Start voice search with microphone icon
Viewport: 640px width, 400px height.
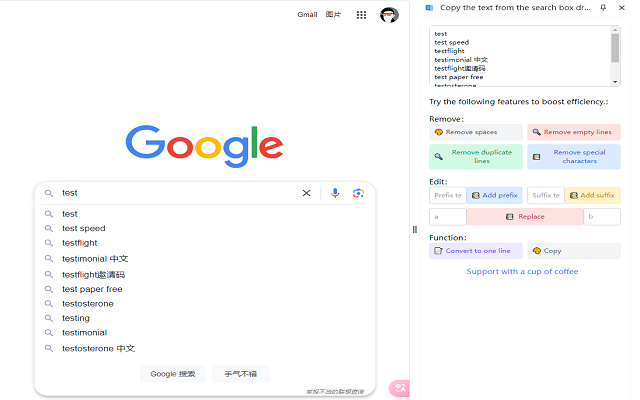point(335,193)
